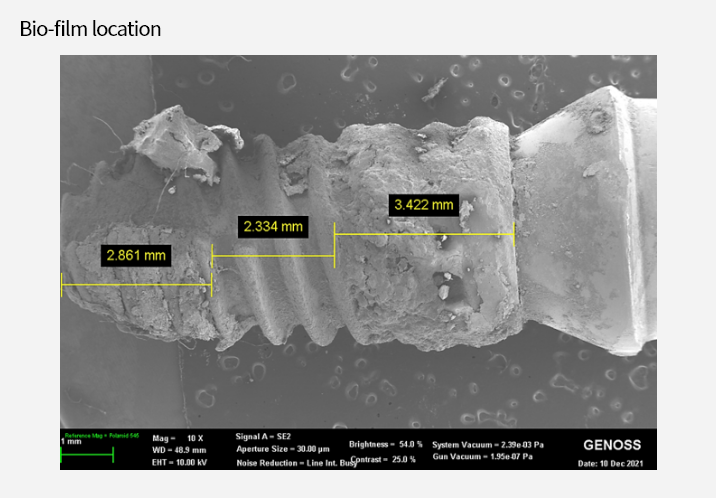Click the 2.861 mm measurement label
Image resolution: width=716 pixels, height=498 pixels.
tap(137, 255)
